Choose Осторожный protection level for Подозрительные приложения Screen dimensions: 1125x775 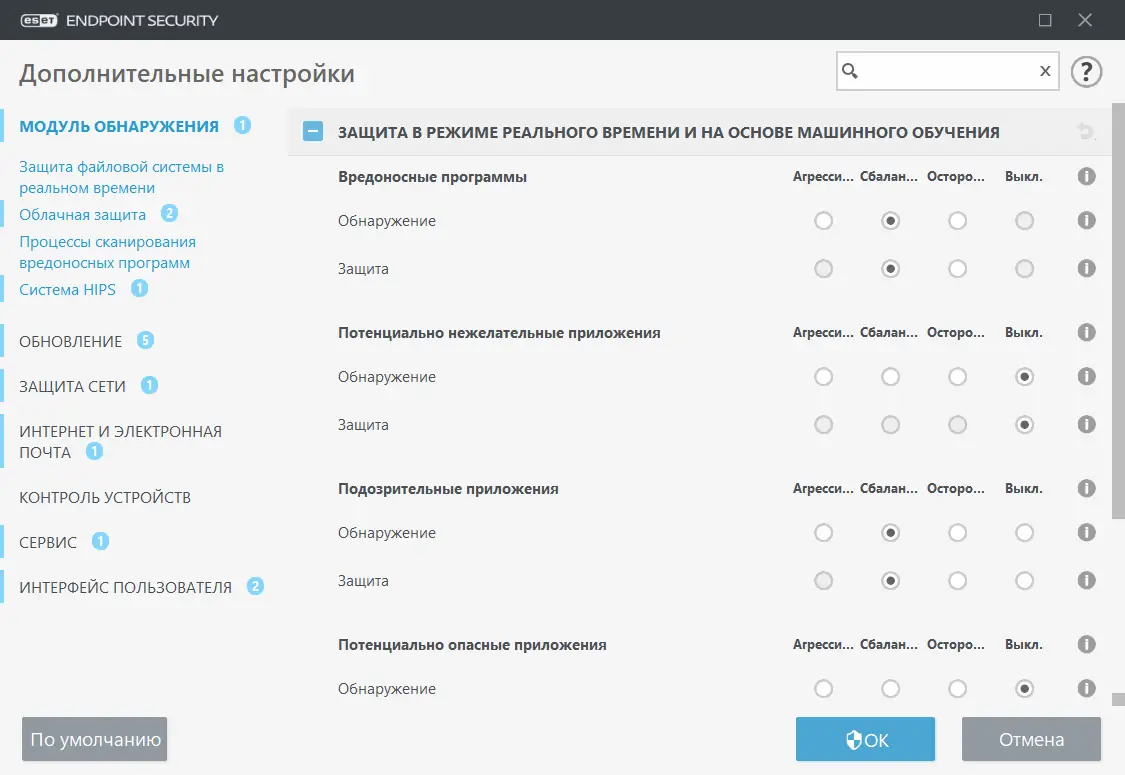[x=957, y=580]
